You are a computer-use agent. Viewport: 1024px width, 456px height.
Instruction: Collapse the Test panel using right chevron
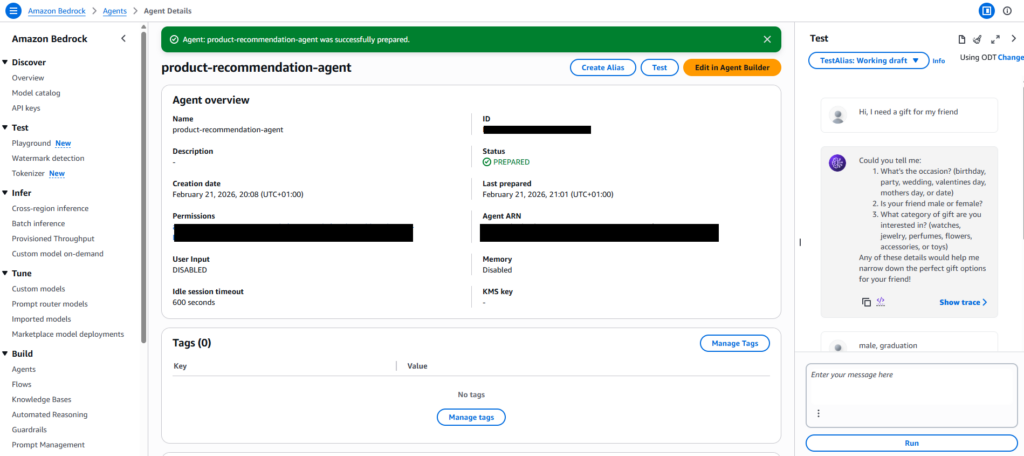coord(1013,39)
